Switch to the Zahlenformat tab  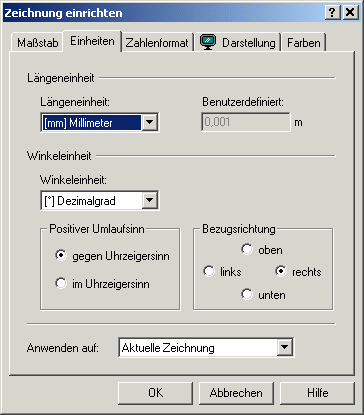pos(157,43)
